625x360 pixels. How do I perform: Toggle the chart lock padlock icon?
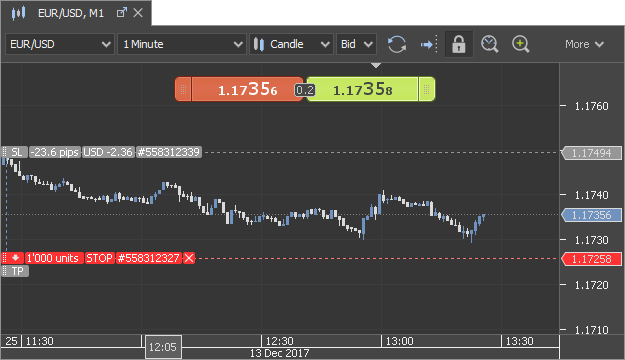459,44
